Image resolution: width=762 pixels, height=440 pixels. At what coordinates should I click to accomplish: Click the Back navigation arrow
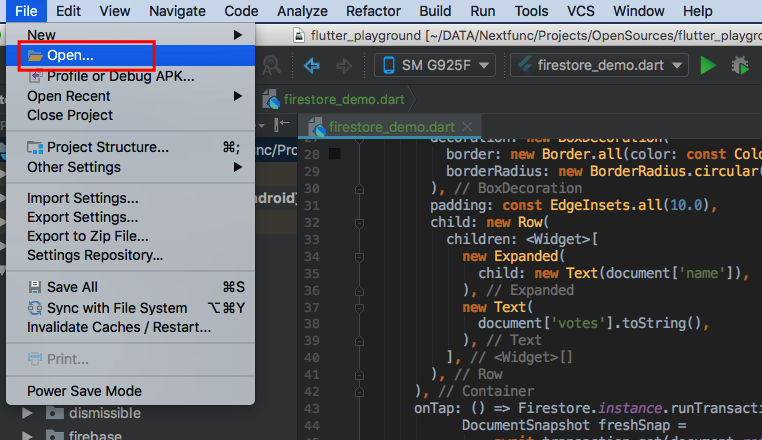coord(311,65)
